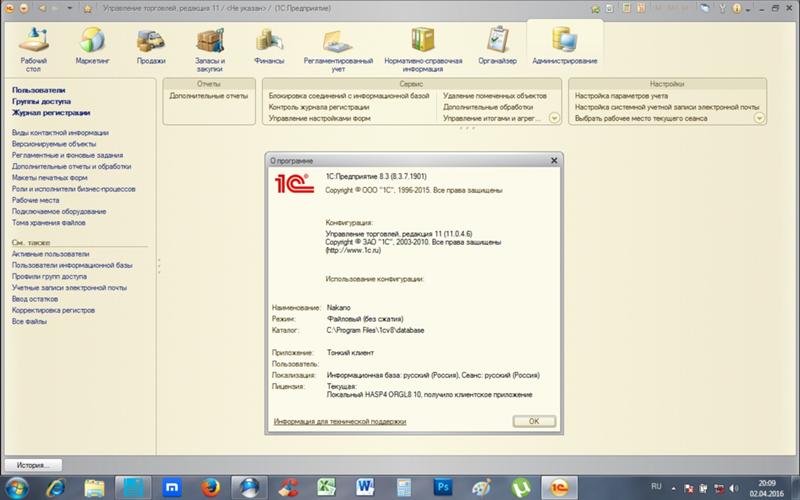
Task: Open Регламентные и фоновые задания
Action: (67, 155)
